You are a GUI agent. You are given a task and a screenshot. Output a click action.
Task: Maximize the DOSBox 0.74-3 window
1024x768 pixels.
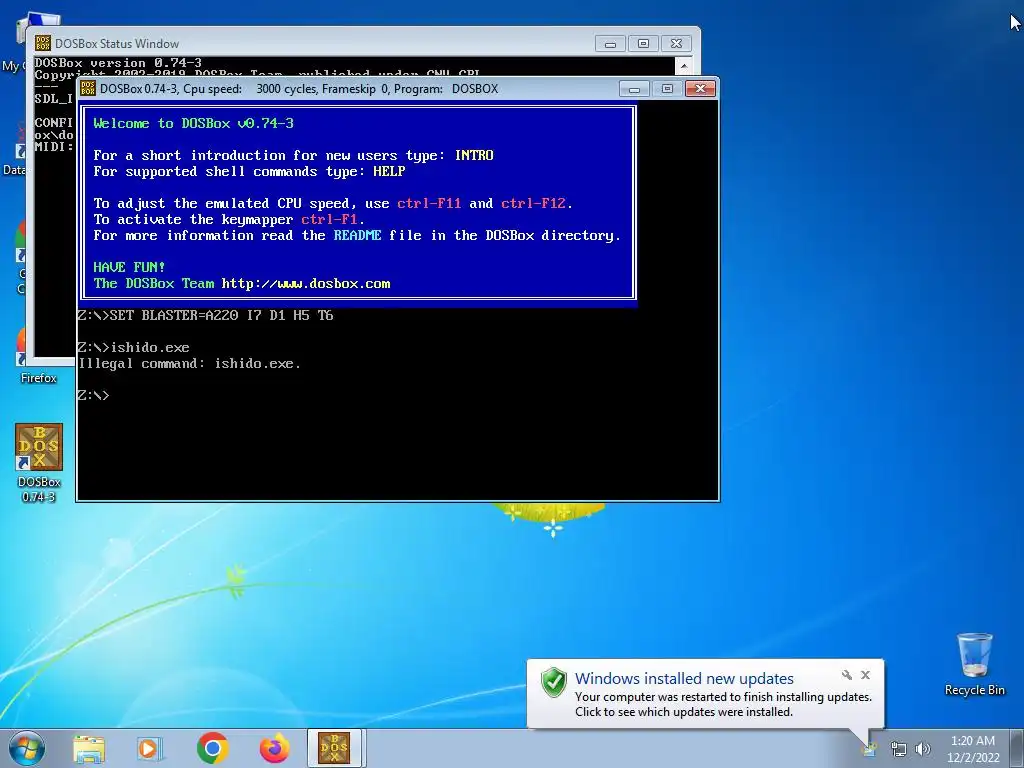click(667, 88)
